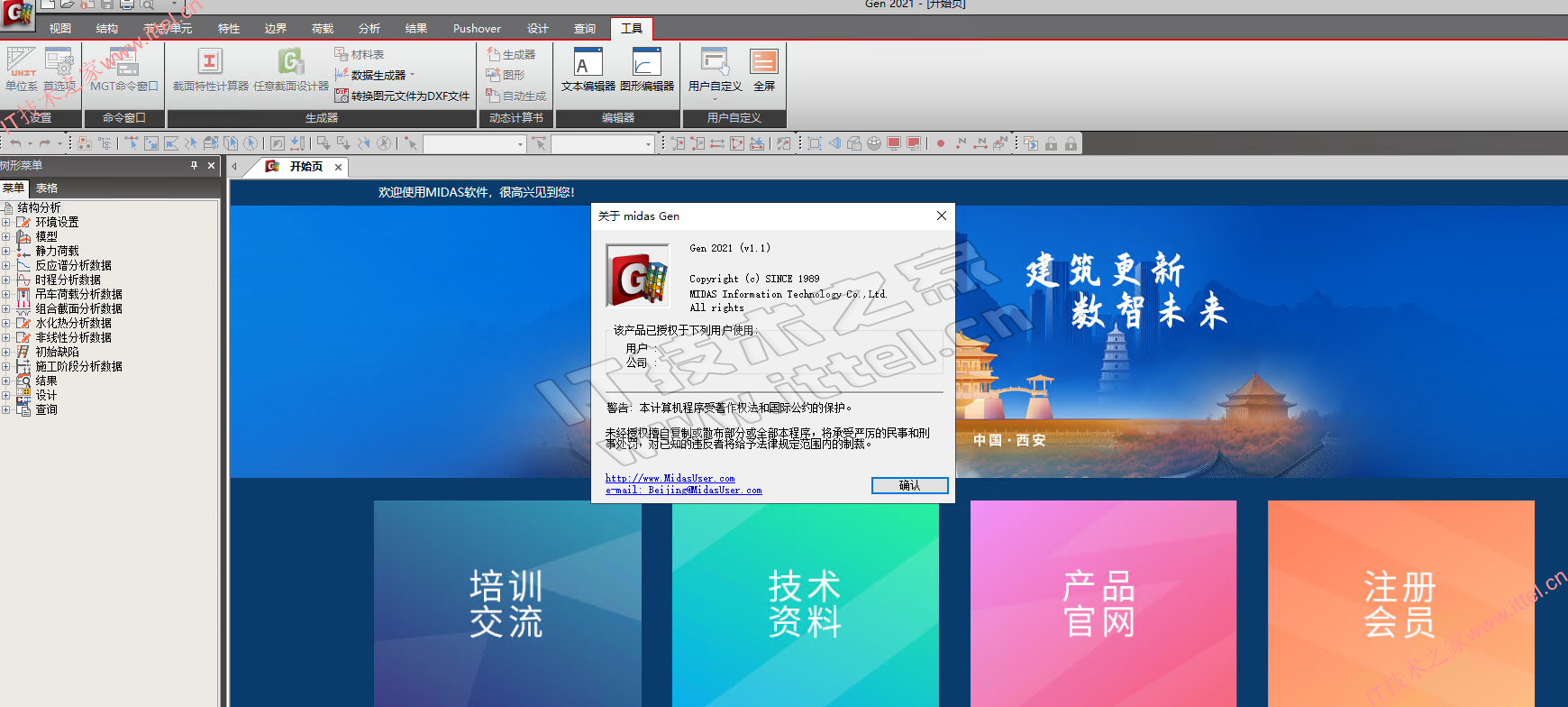The height and width of the screenshot is (707, 1568).
Task: Click the undo arrow in toolbar
Action: tap(15, 143)
